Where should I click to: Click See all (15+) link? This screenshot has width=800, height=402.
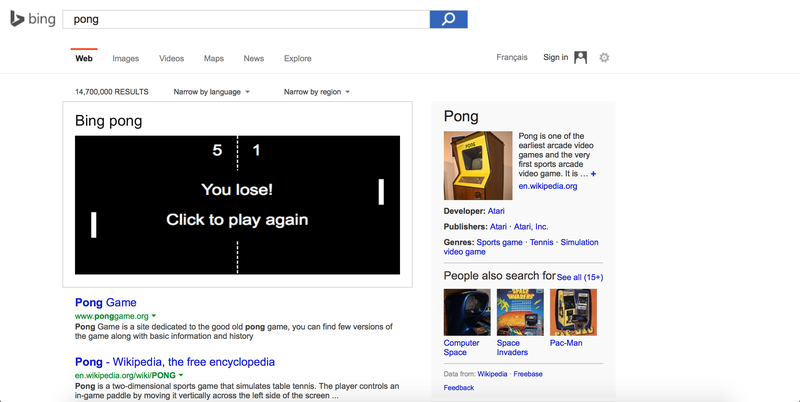[580, 278]
